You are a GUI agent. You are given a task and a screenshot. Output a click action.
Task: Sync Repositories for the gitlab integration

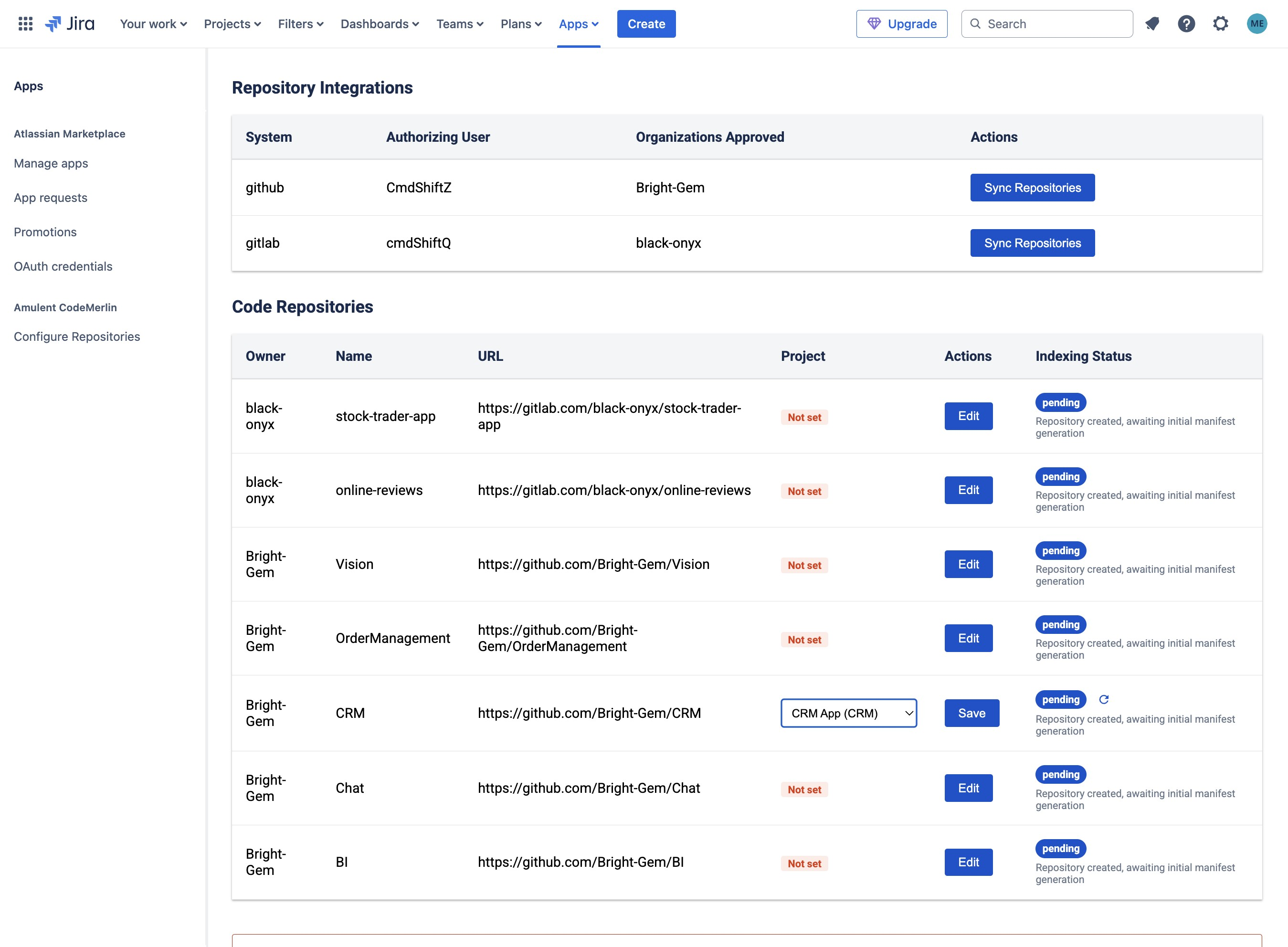coord(1032,243)
